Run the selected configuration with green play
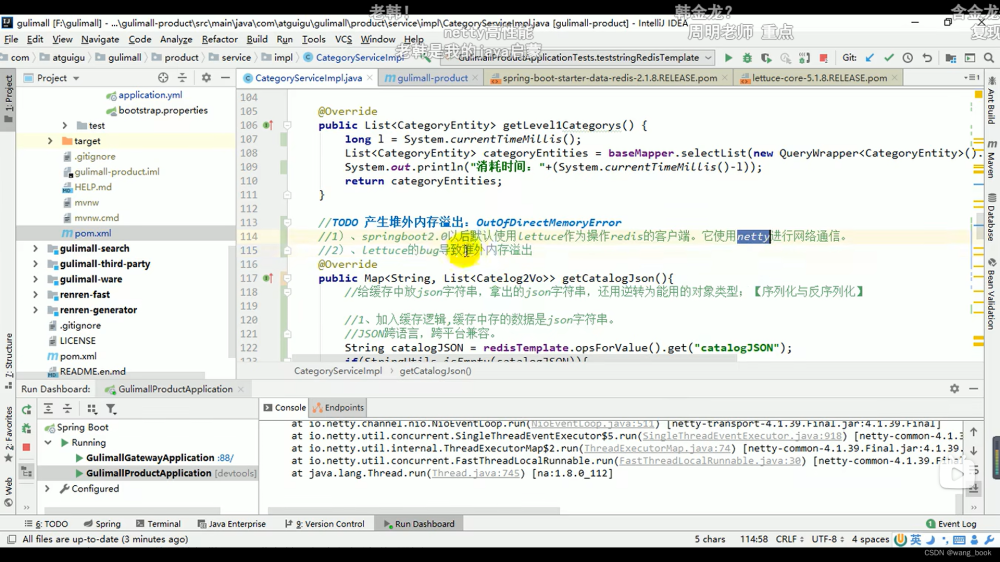Screen dimensions: 1000x562 click(x=728, y=57)
